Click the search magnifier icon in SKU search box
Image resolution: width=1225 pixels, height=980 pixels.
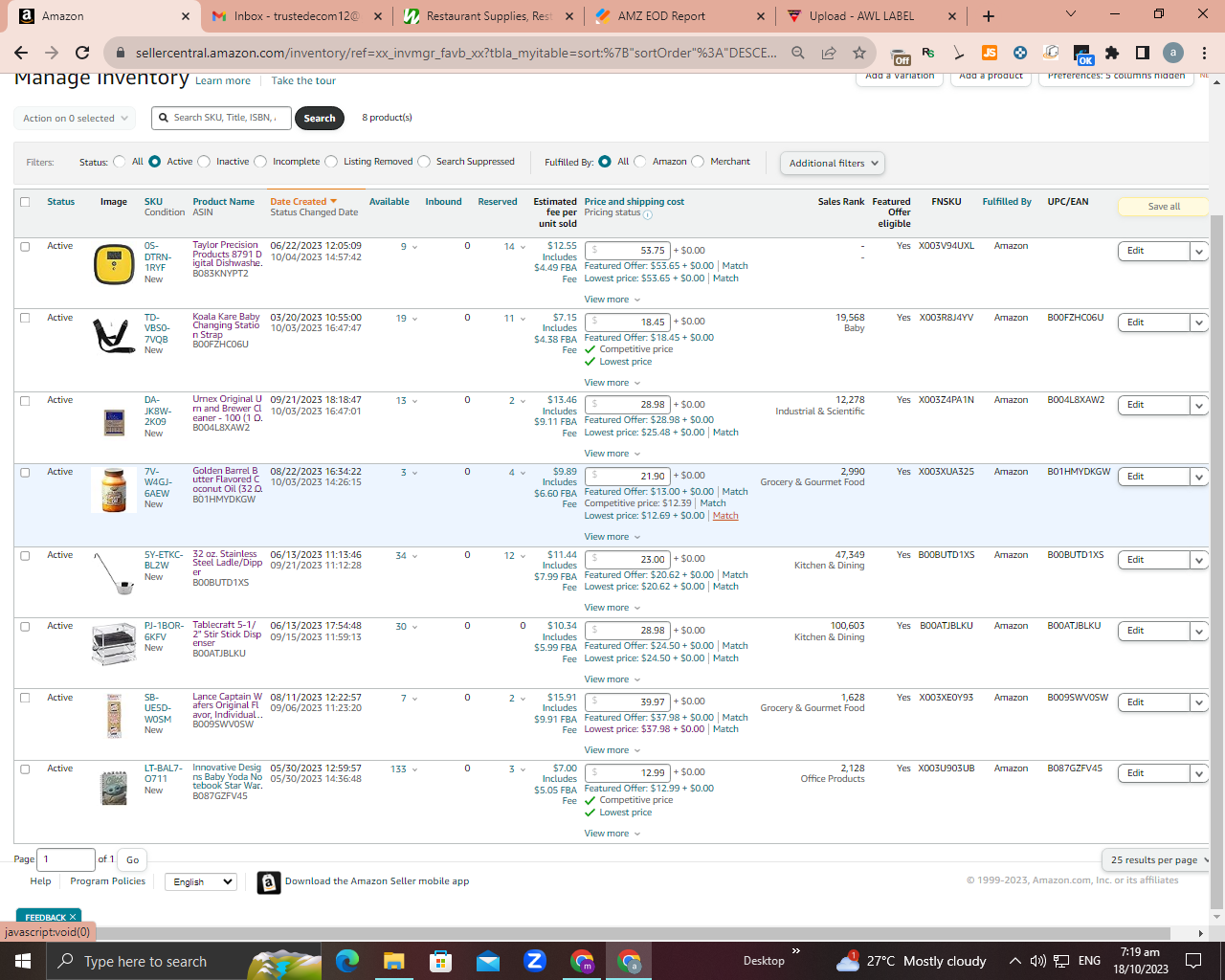tap(164, 118)
